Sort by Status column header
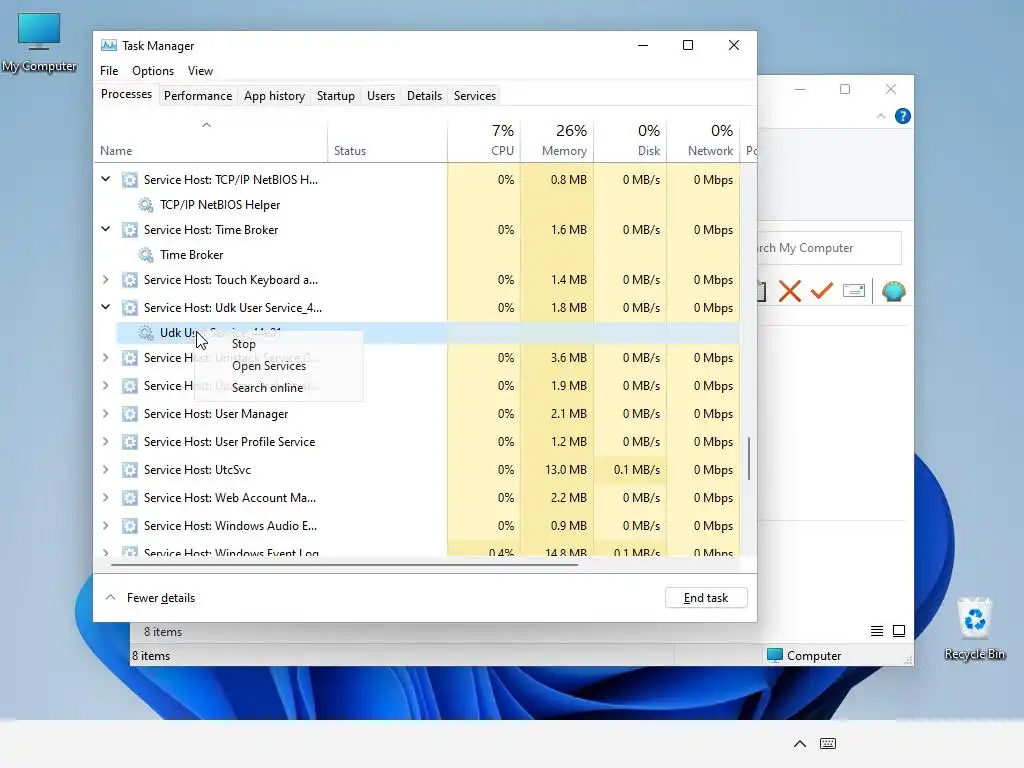The image size is (1024, 768). pos(387,140)
